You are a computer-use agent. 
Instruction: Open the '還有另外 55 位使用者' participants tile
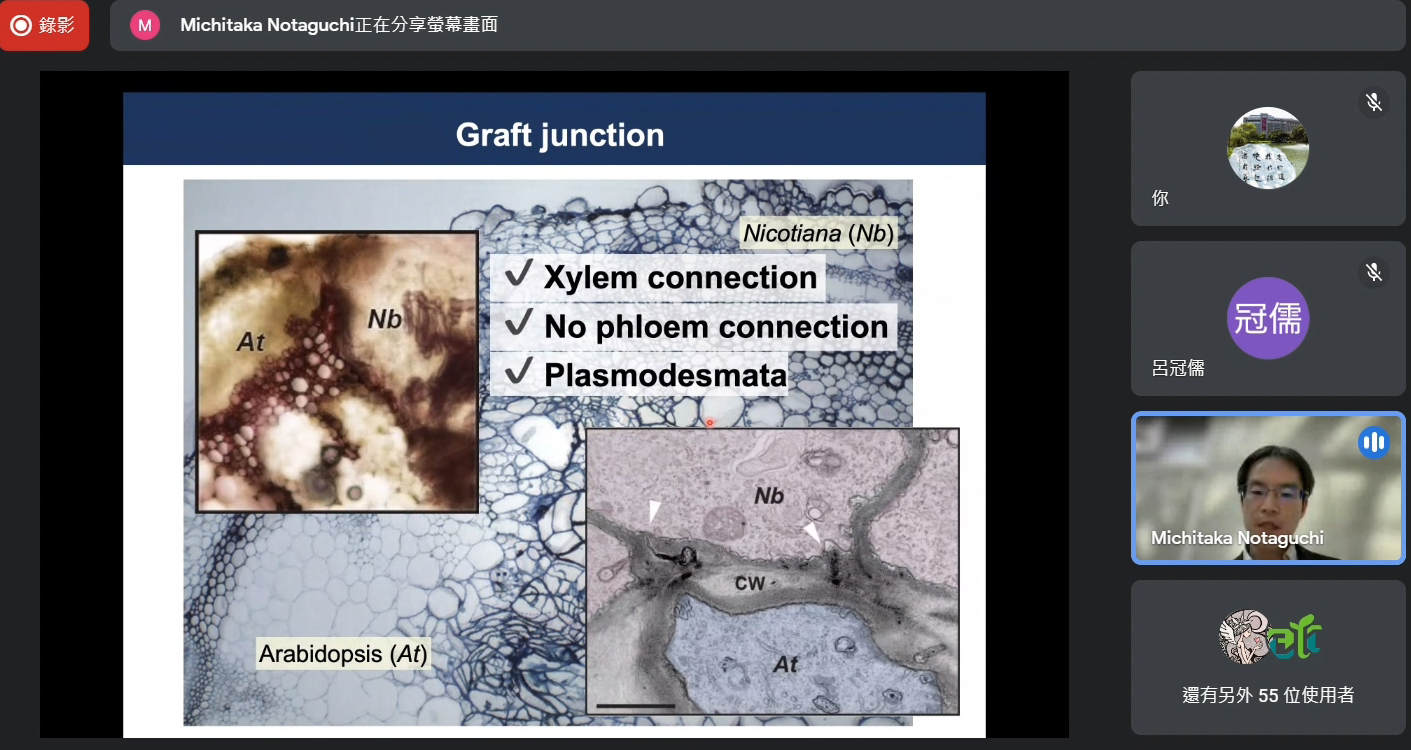point(1268,658)
